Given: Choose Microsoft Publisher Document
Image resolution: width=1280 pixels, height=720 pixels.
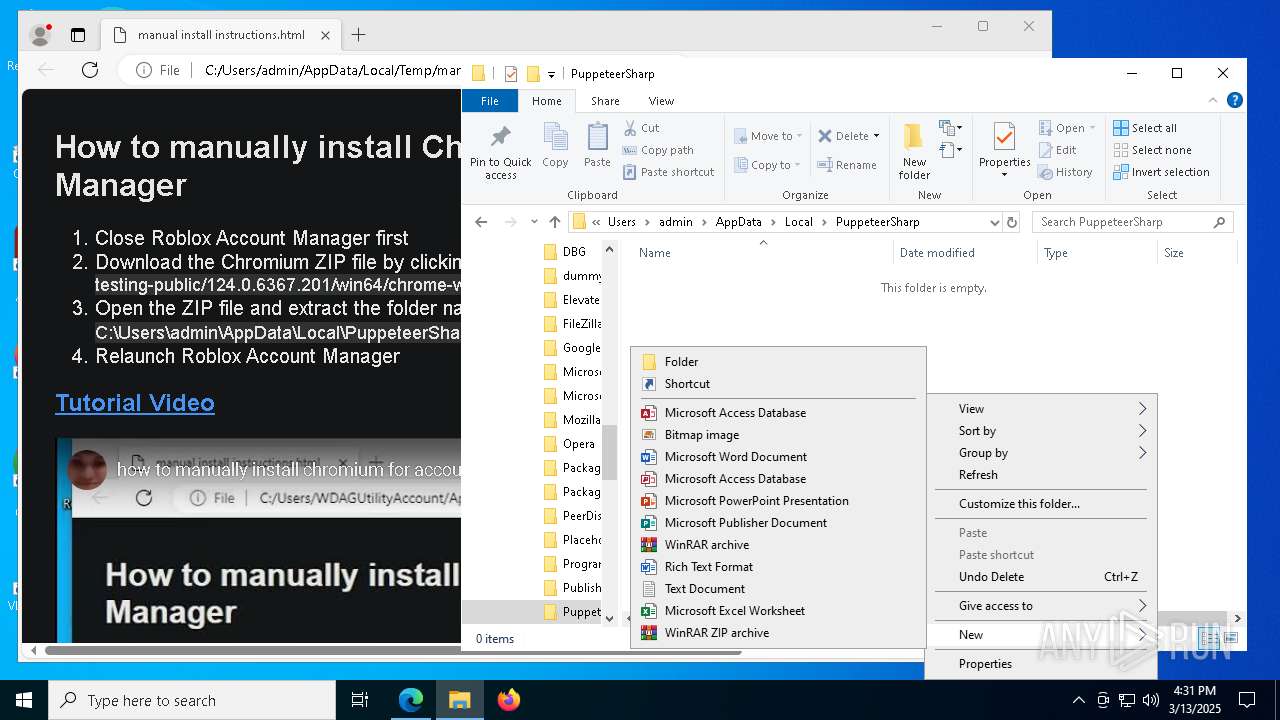Looking at the screenshot, I should tap(778, 523).
